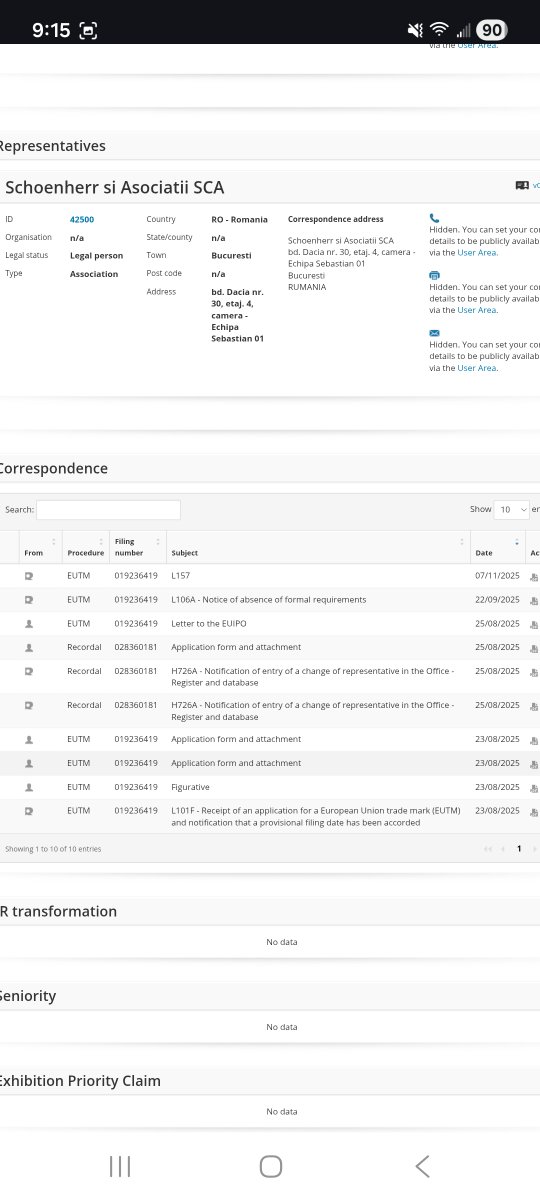540x1200 pixels.
Task: Click the action icon of the L1S7 row
Action: tap(534, 577)
